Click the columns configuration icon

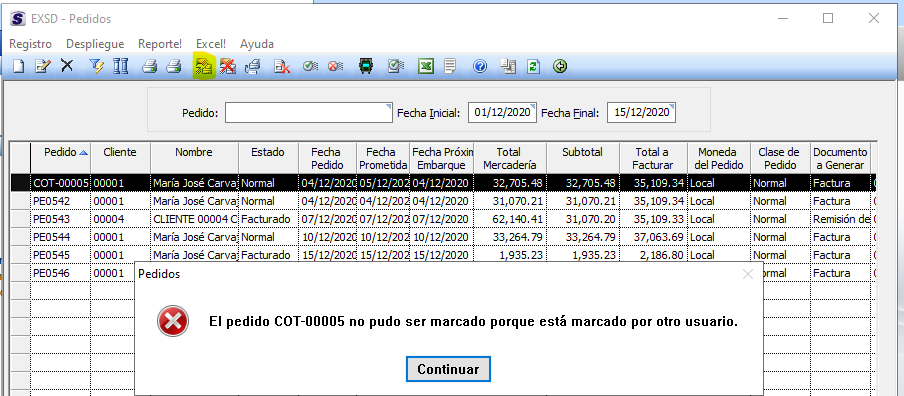(x=120, y=67)
